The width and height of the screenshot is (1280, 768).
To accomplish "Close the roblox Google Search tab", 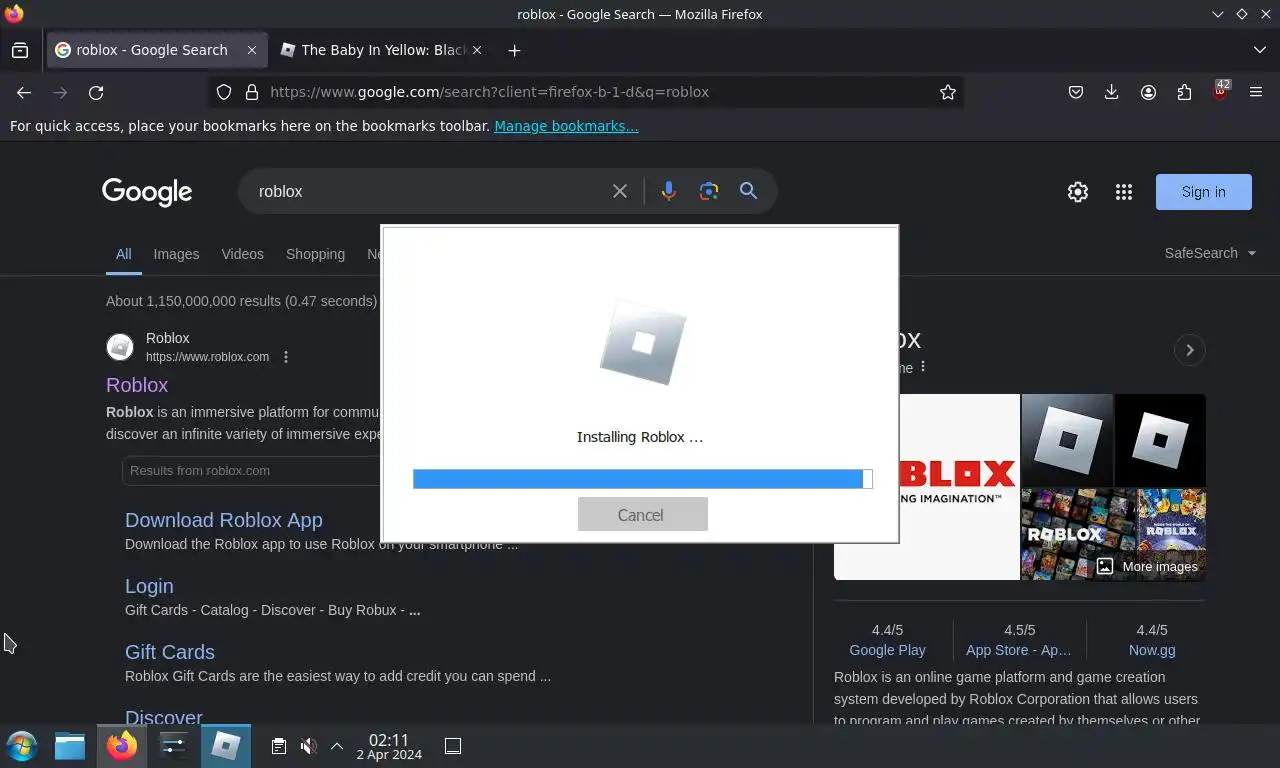I will click(252, 50).
